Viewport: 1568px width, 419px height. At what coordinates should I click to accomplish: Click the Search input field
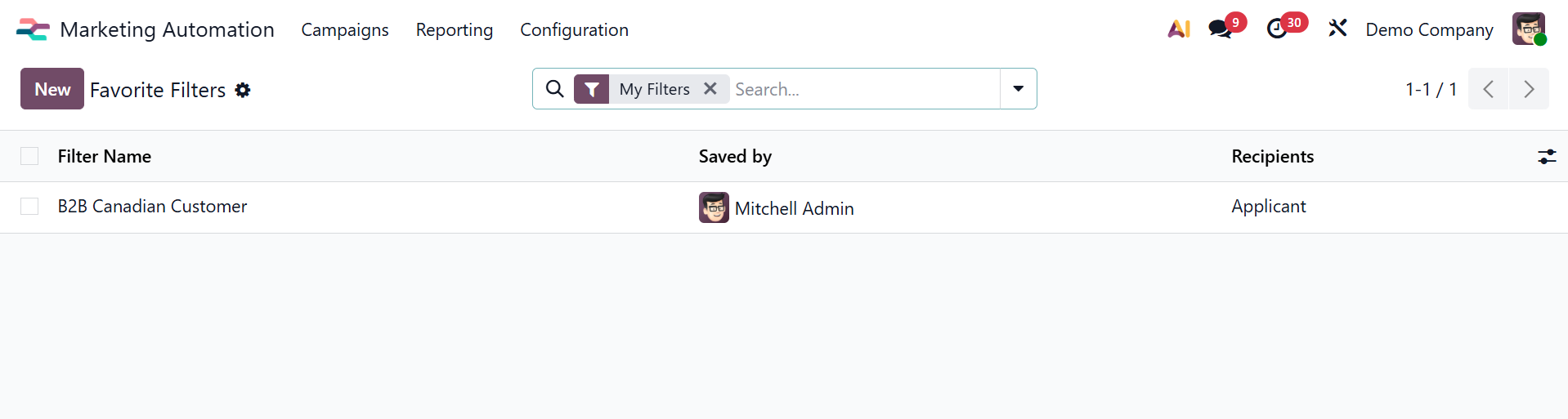(x=862, y=89)
